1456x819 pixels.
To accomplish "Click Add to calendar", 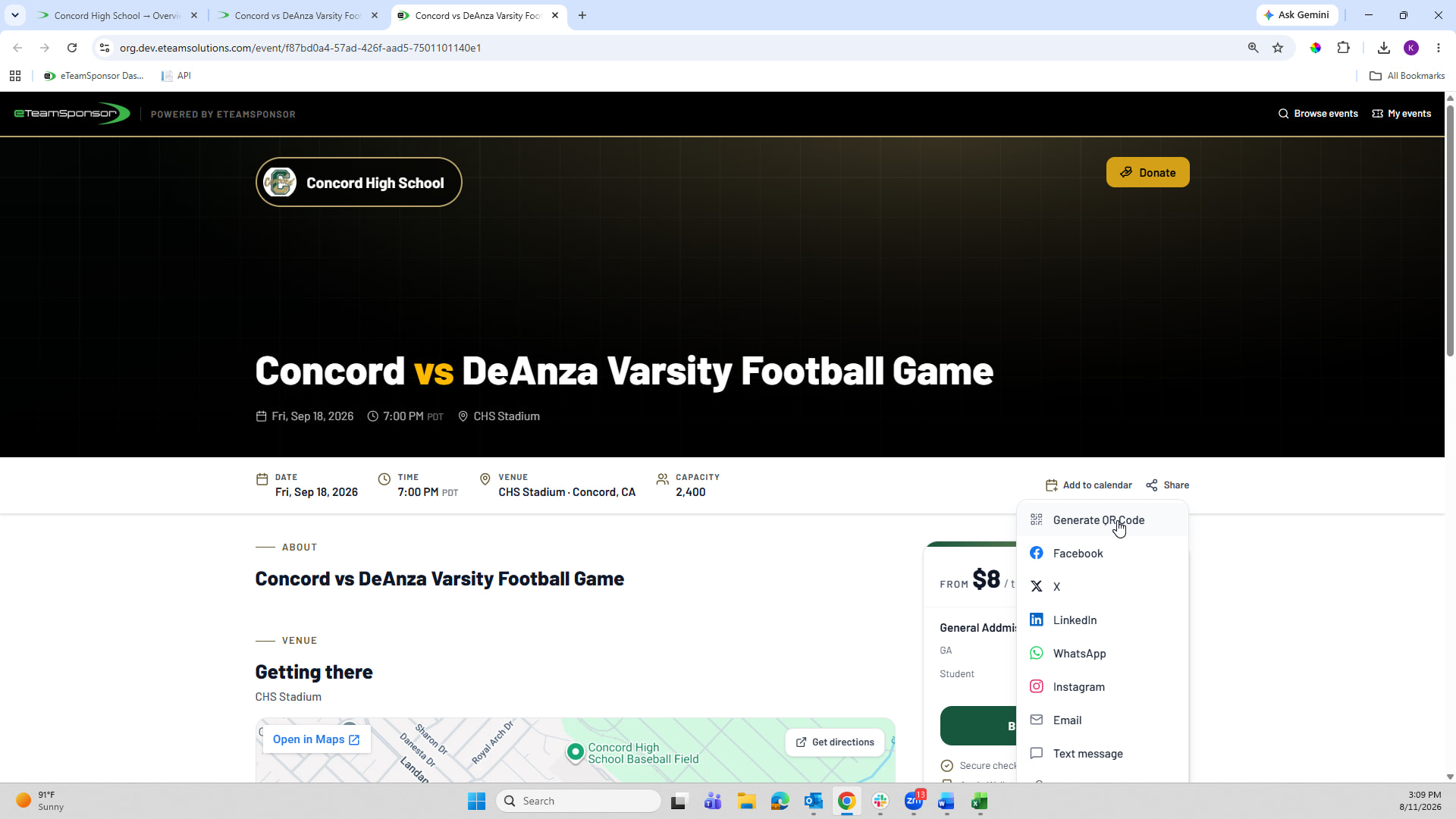I will (1088, 485).
